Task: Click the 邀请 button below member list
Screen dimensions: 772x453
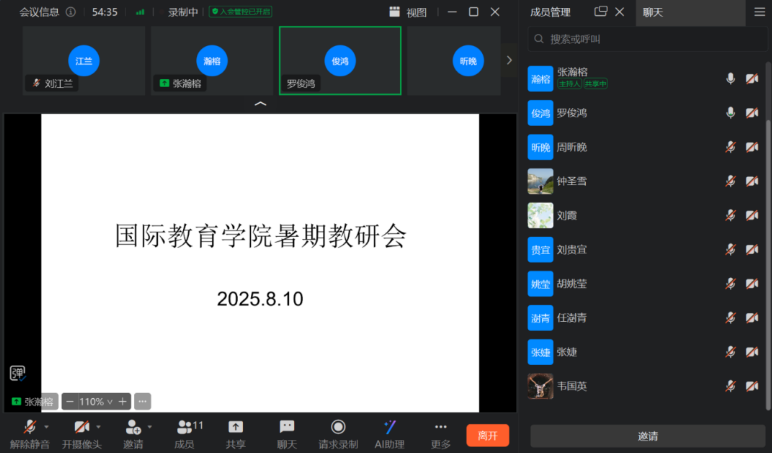Action: 647,436
